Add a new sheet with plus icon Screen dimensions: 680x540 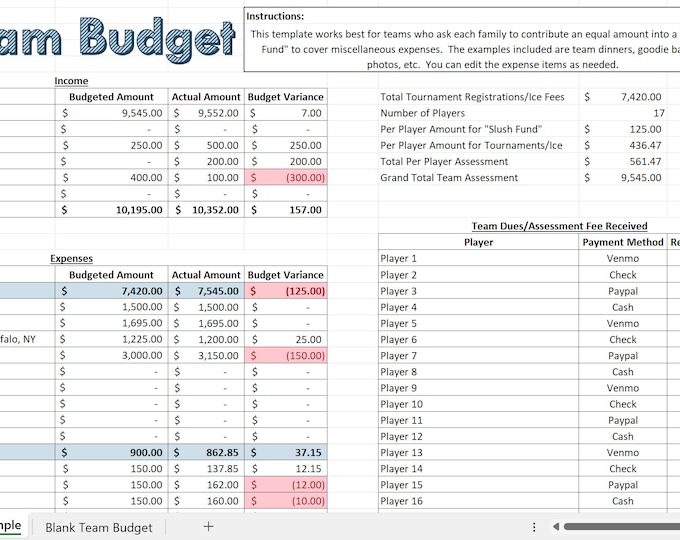tap(208, 527)
